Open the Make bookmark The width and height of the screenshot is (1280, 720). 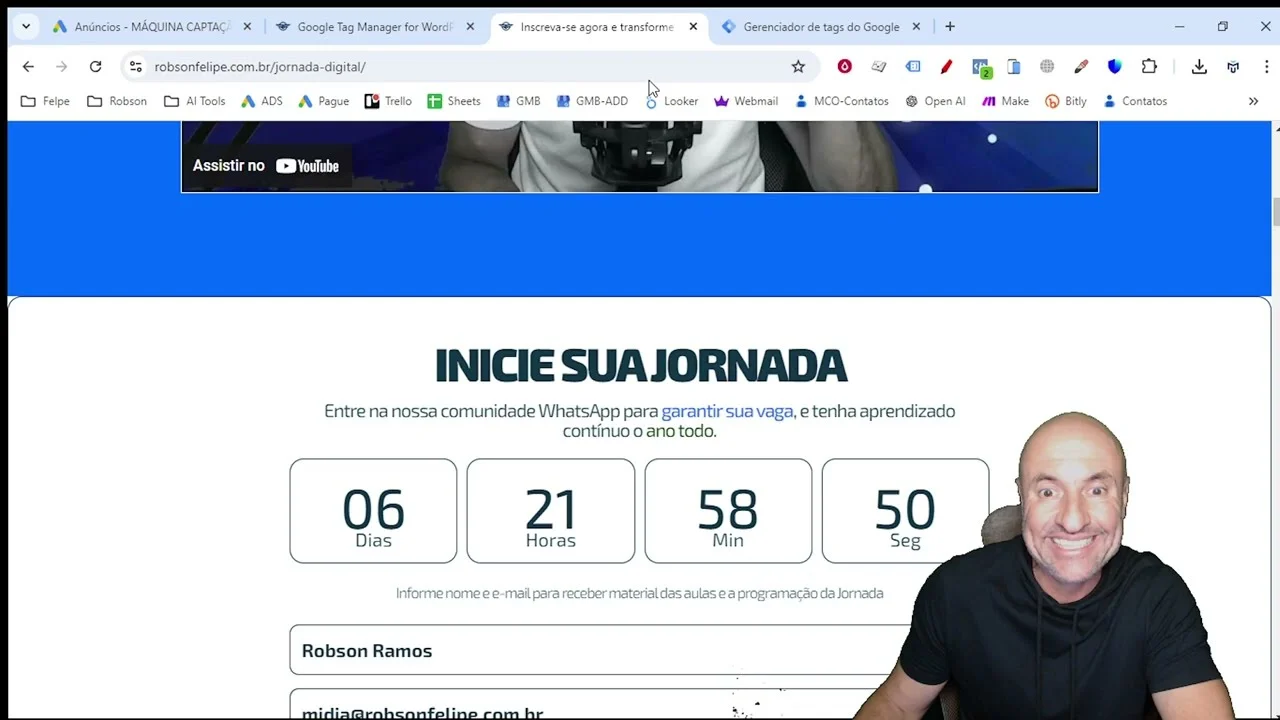pos(1005,101)
